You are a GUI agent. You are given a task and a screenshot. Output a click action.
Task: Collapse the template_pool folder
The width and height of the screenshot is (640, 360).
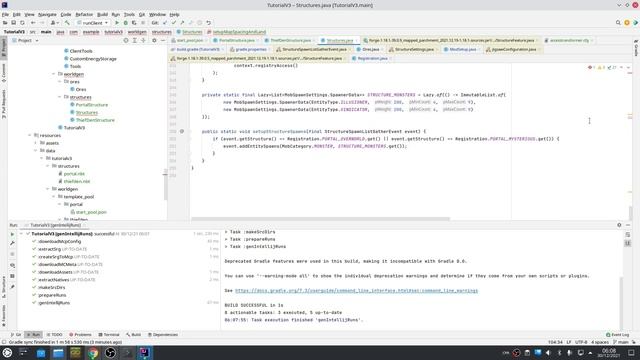pos(53,197)
